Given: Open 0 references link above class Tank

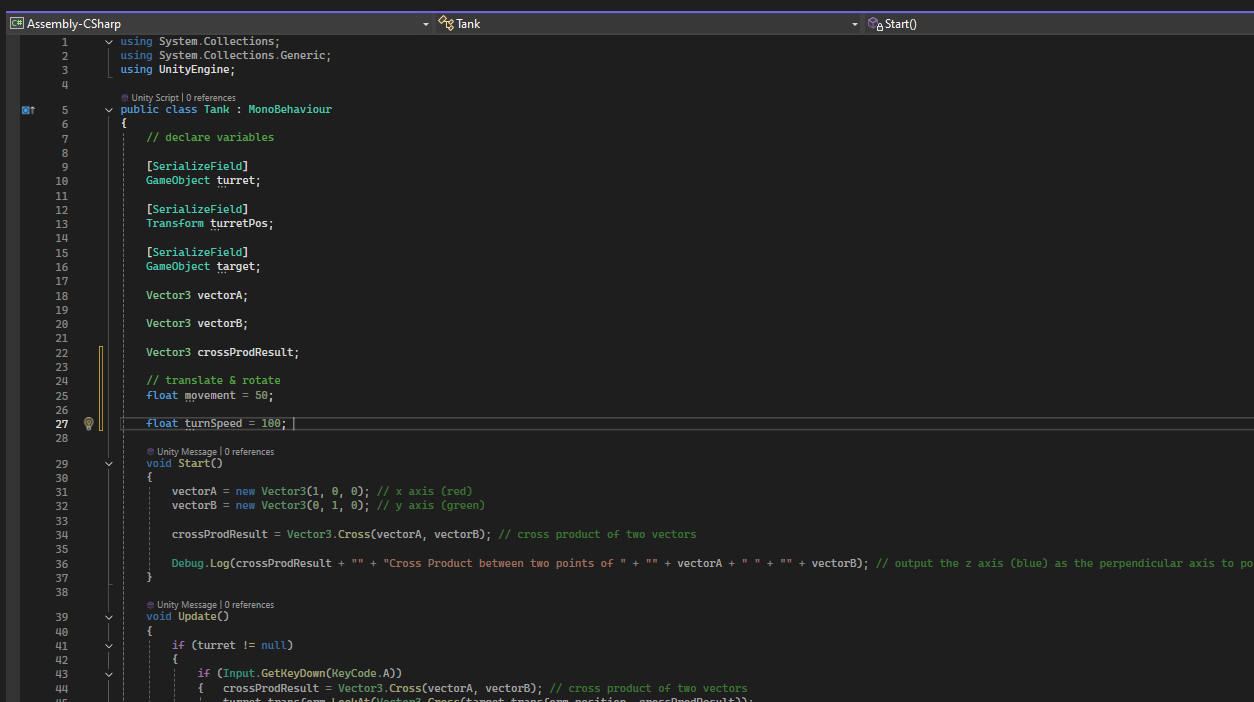Looking at the screenshot, I should [210, 98].
